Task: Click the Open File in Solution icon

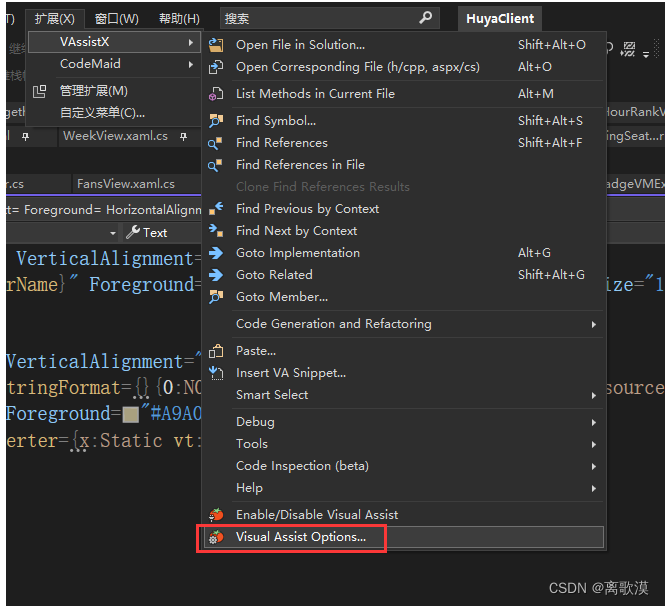Action: (216, 45)
